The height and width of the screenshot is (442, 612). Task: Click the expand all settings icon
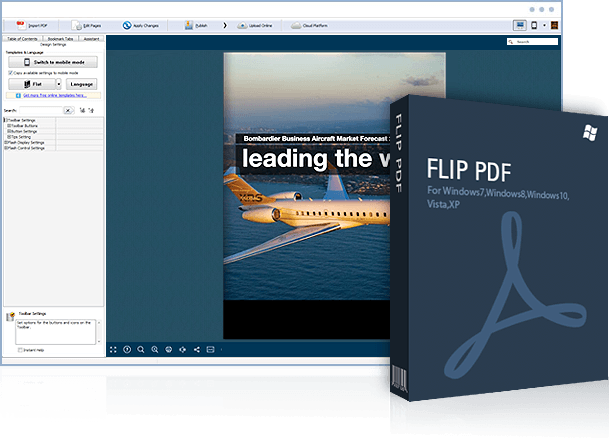(x=82, y=110)
